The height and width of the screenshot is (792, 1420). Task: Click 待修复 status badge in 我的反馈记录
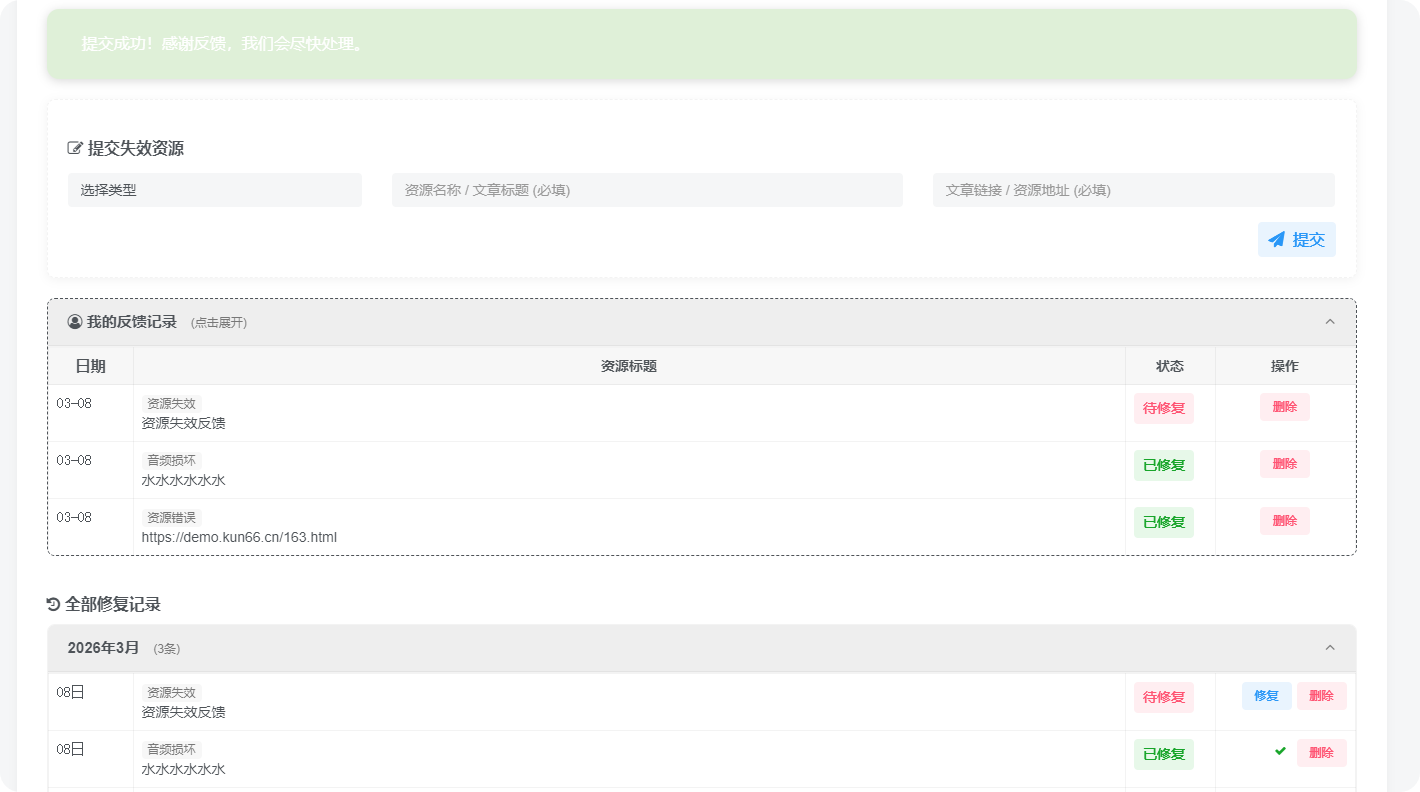click(1163, 408)
